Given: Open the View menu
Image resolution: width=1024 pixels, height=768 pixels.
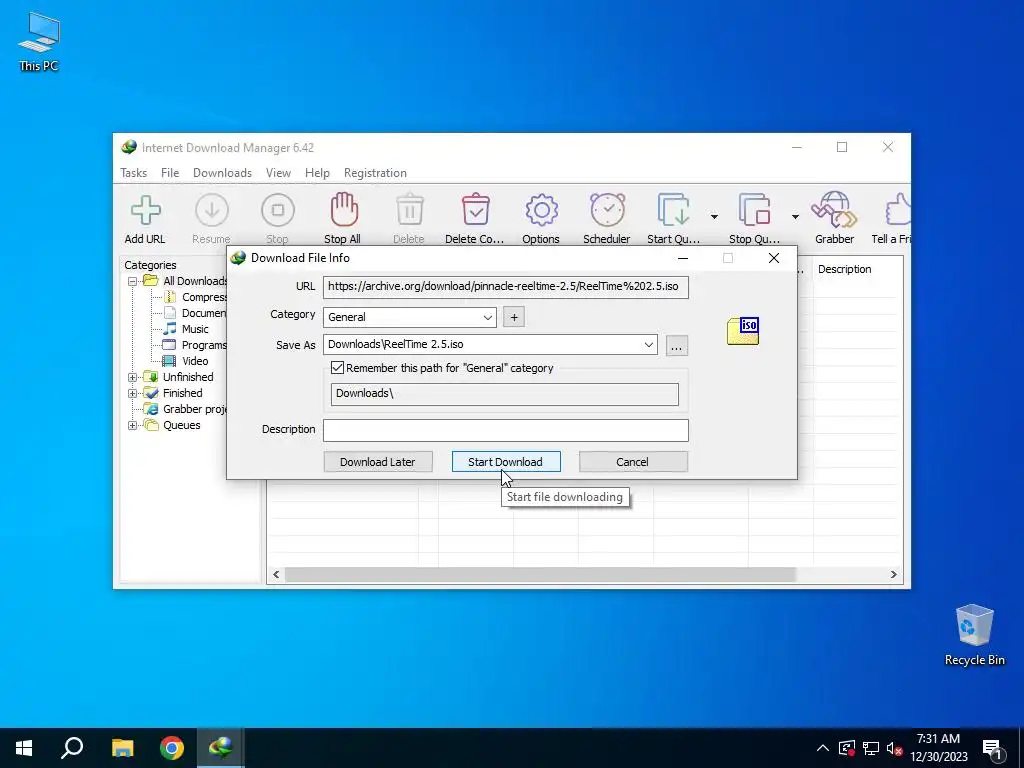Looking at the screenshot, I should (x=278, y=173).
